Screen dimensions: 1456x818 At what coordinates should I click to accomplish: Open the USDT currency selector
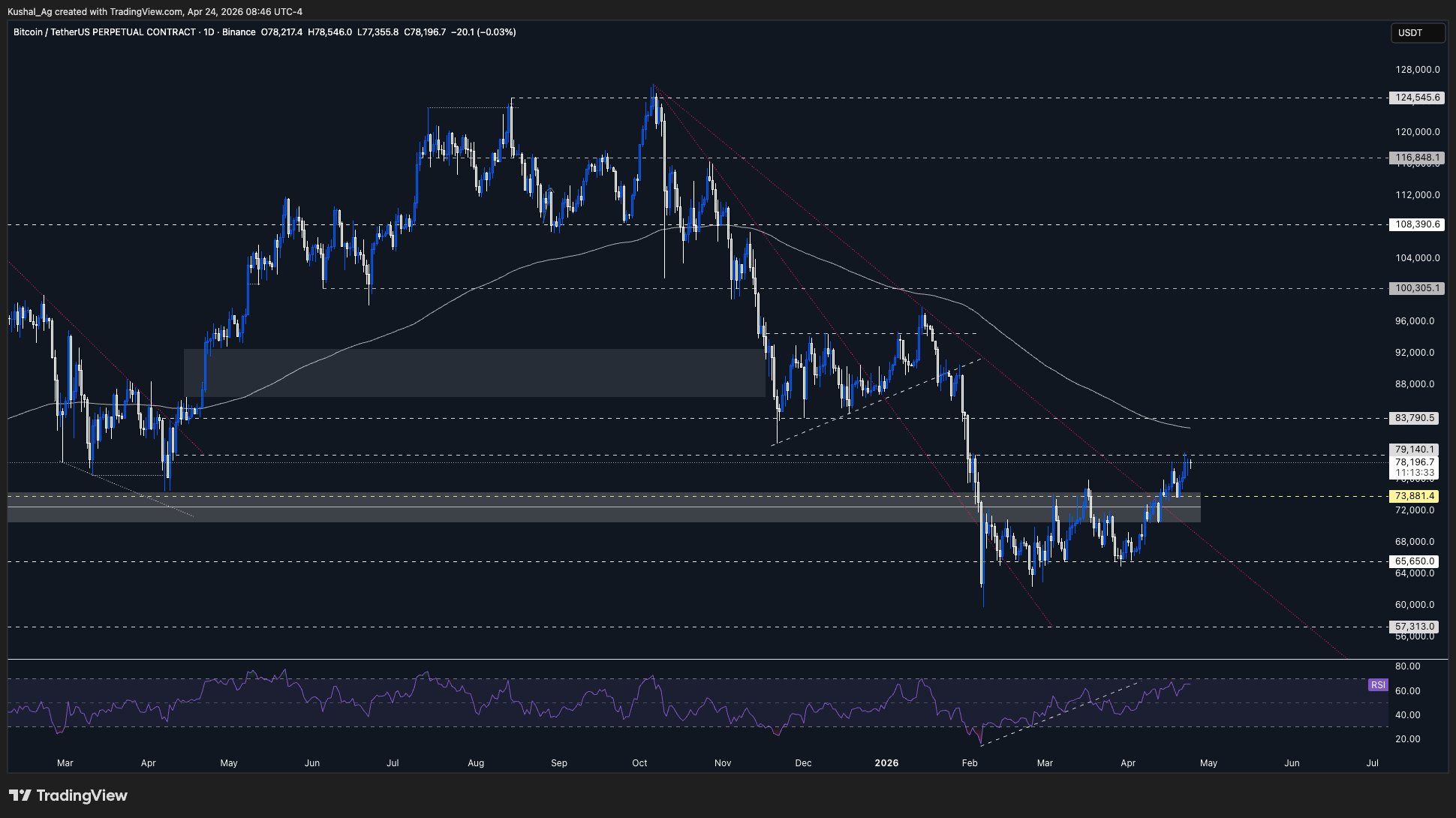pyautogui.click(x=1417, y=33)
